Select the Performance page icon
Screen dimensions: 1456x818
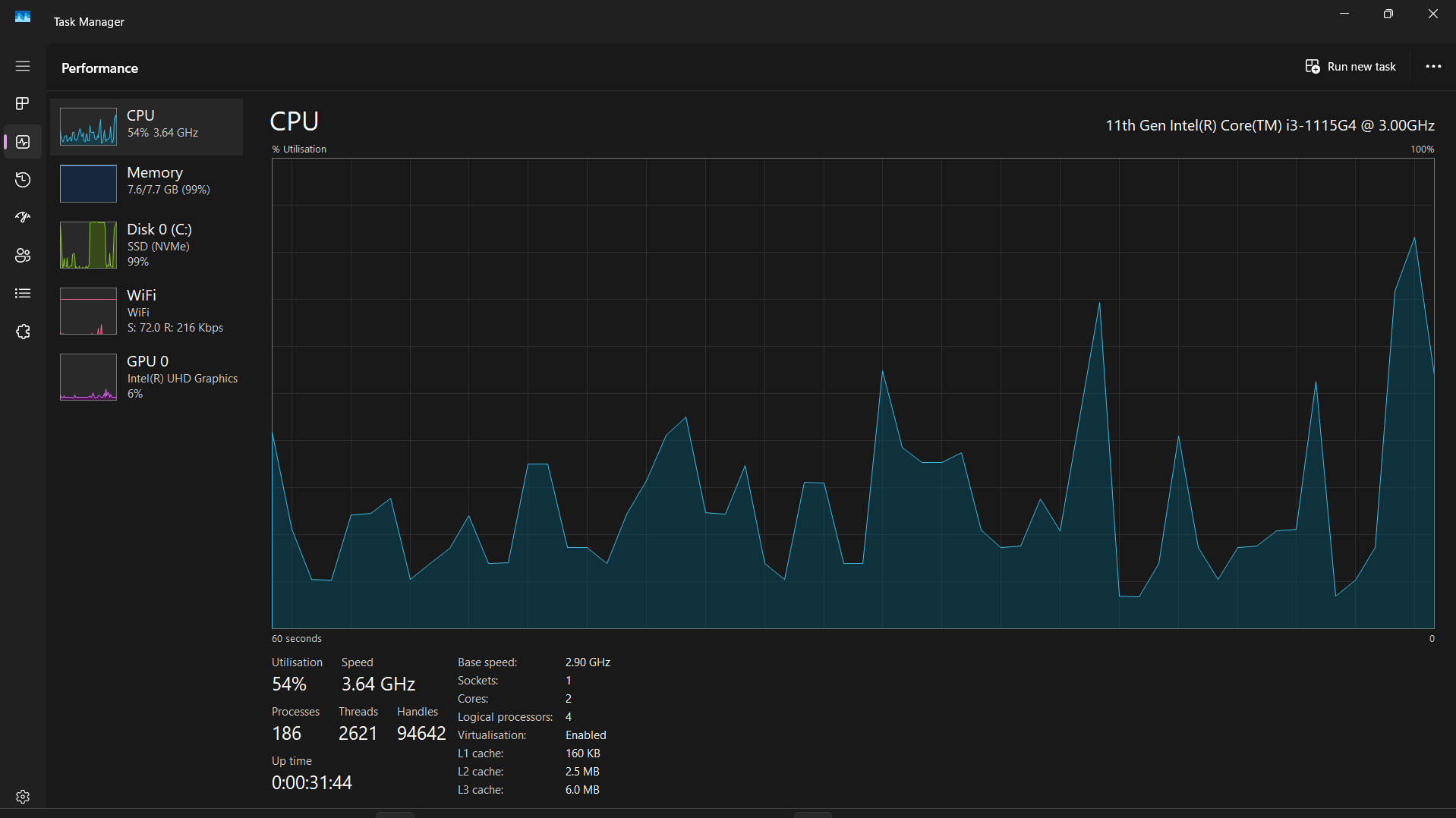23,142
